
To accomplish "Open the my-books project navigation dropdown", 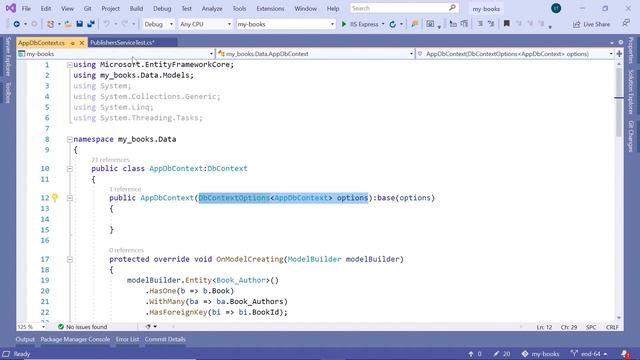I will click(x=116, y=54).
